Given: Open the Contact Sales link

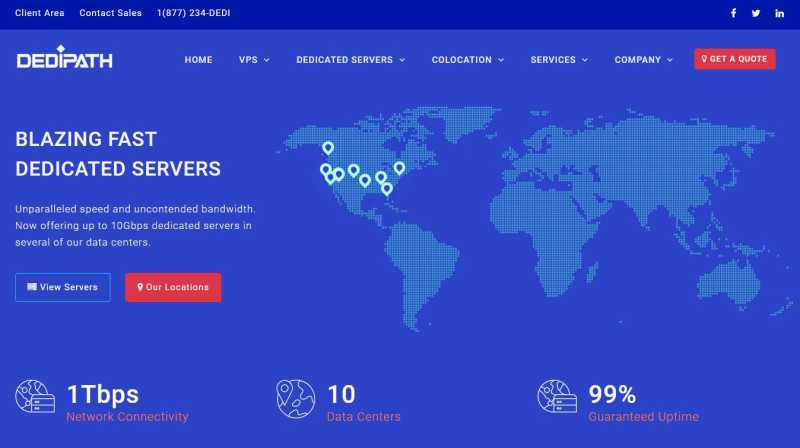Looking at the screenshot, I should (x=110, y=13).
